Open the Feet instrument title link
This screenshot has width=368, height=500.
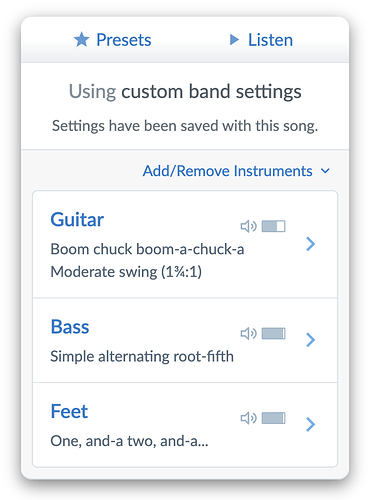tap(69, 411)
